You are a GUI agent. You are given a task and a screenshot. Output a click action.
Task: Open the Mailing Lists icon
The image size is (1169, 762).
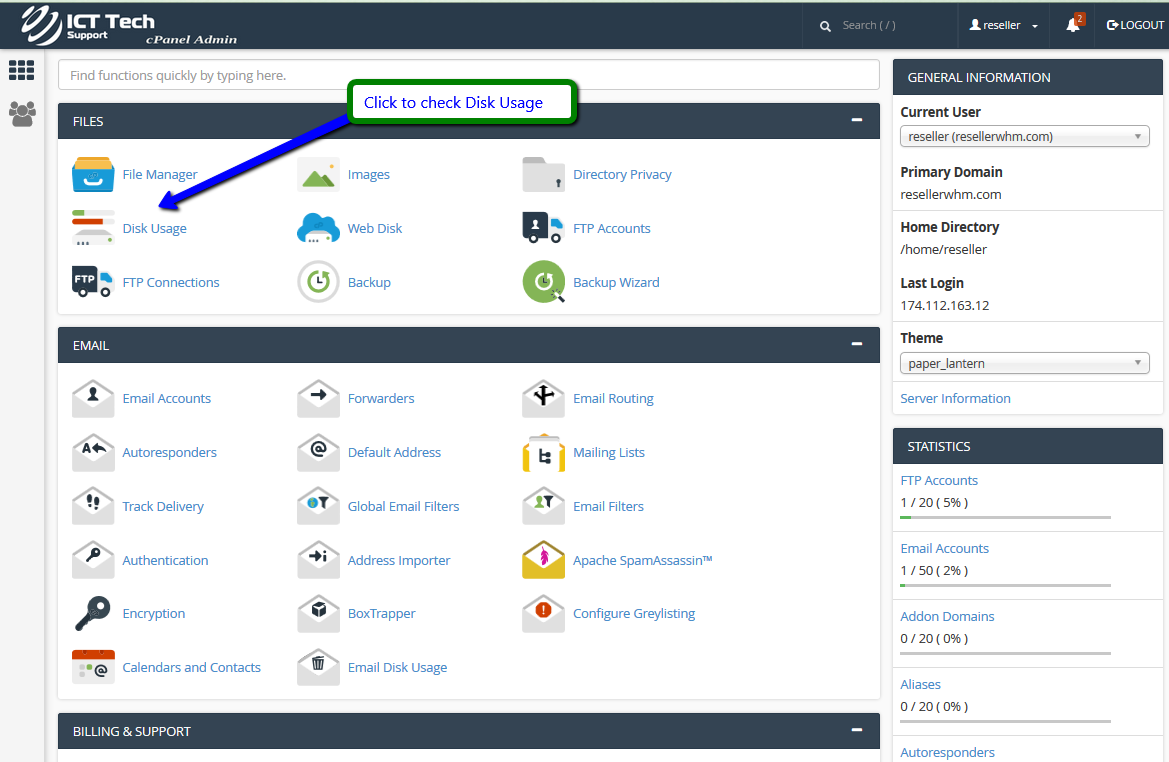[543, 452]
